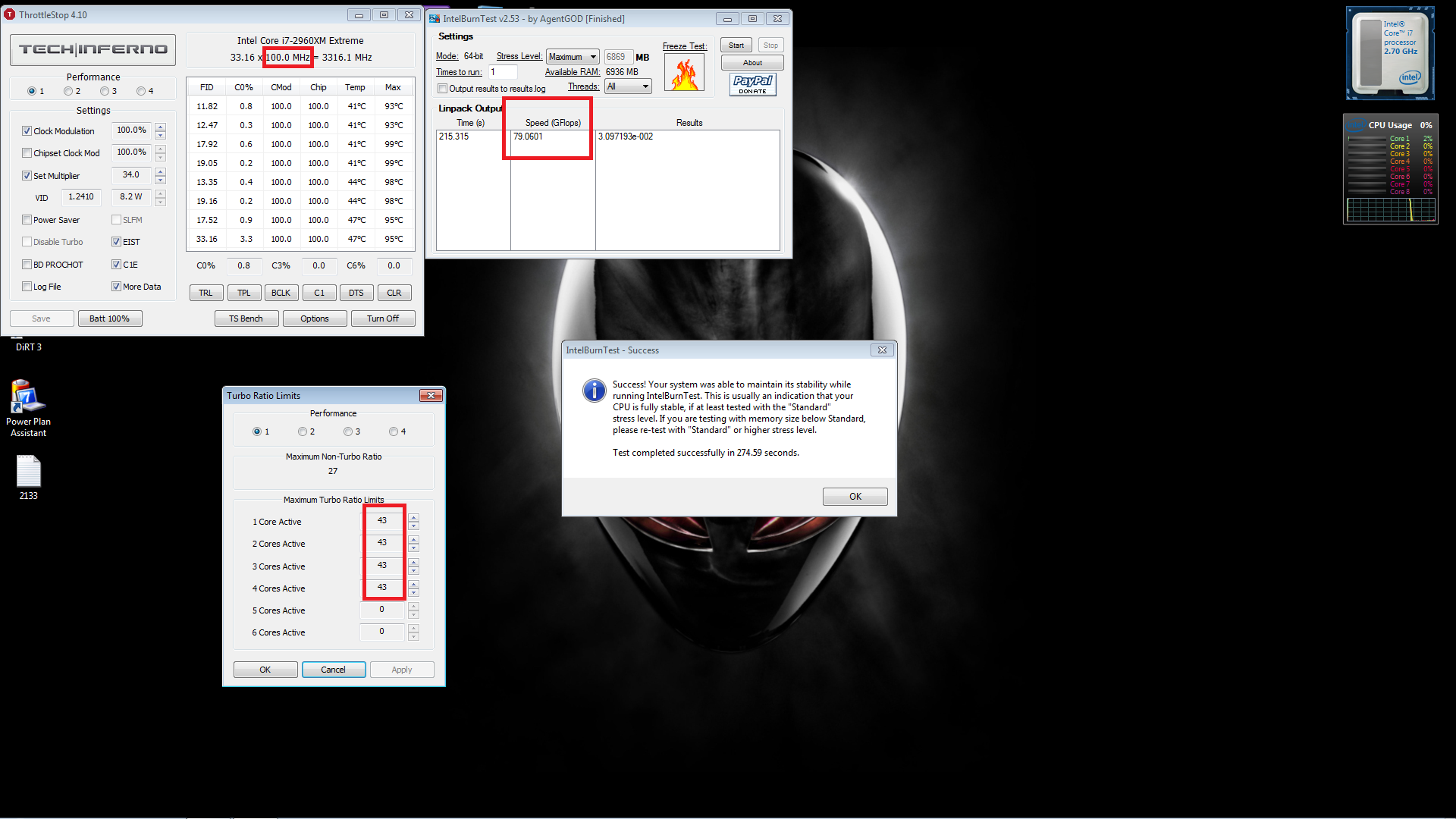The height and width of the screenshot is (819, 1456).
Task: Toggle the Clock Modulation checkbox
Action: (x=27, y=131)
